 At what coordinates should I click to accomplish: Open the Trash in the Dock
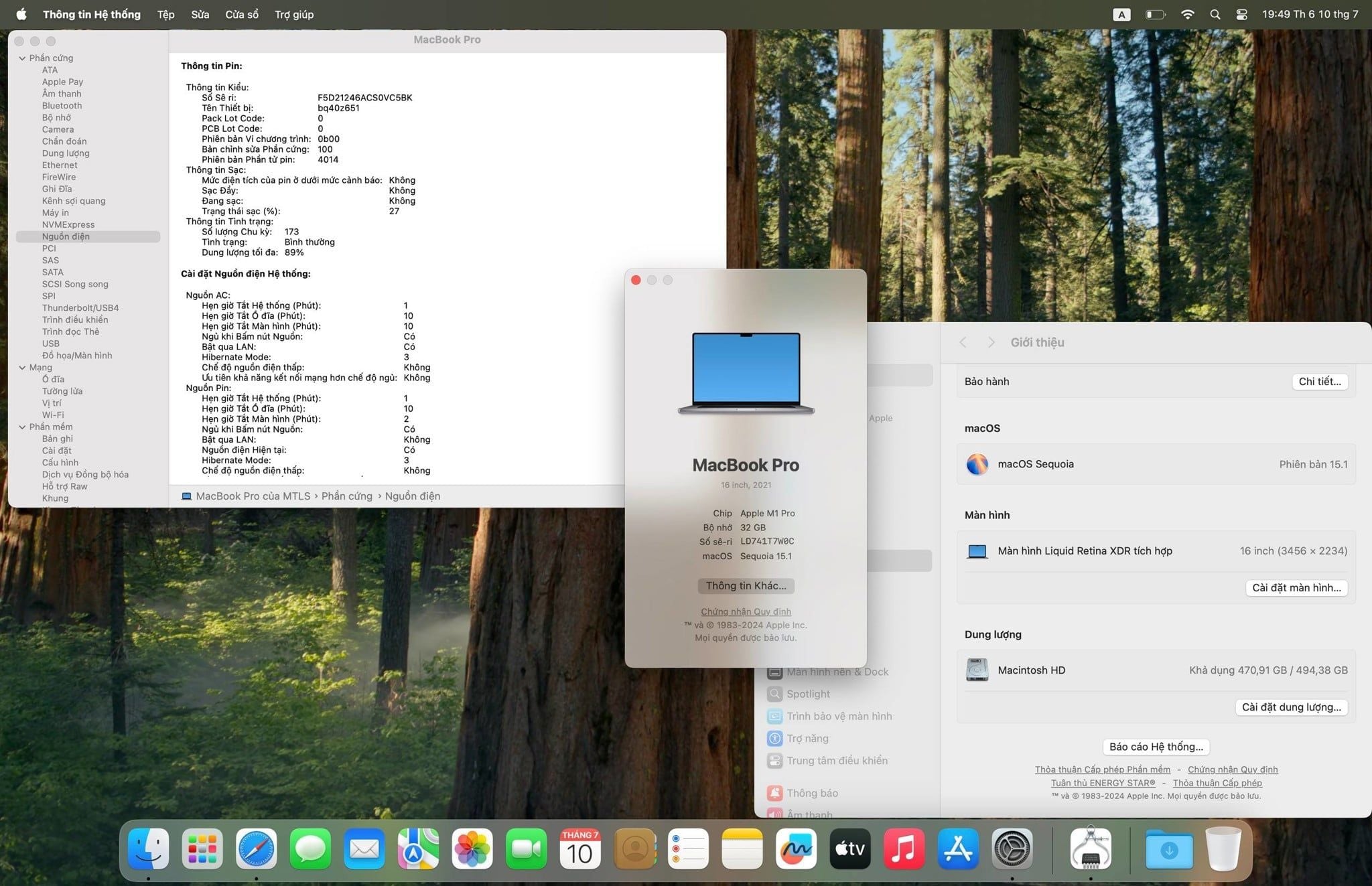(1223, 849)
